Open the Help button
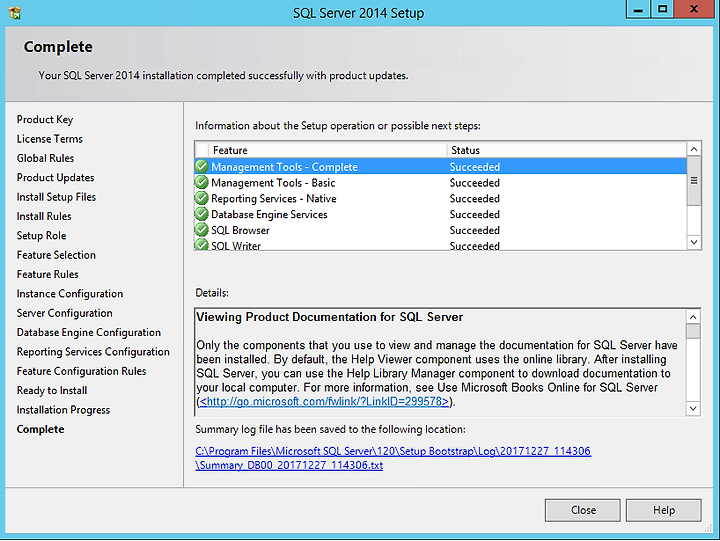720x541 pixels. click(664, 510)
